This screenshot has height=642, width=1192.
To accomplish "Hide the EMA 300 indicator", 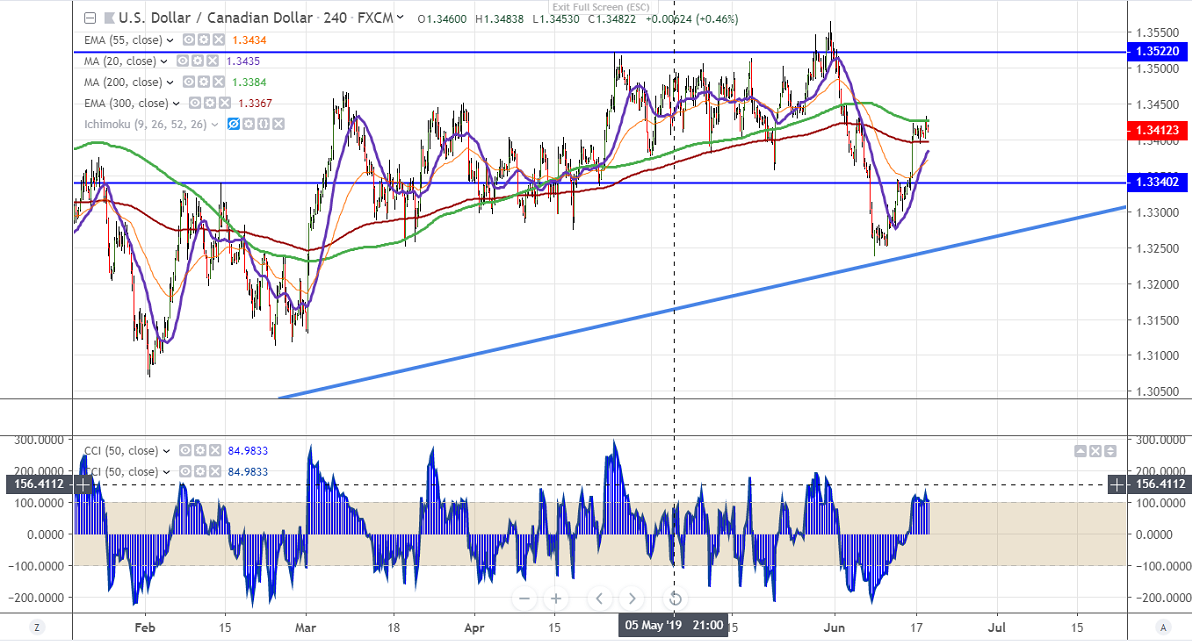I will pos(195,103).
